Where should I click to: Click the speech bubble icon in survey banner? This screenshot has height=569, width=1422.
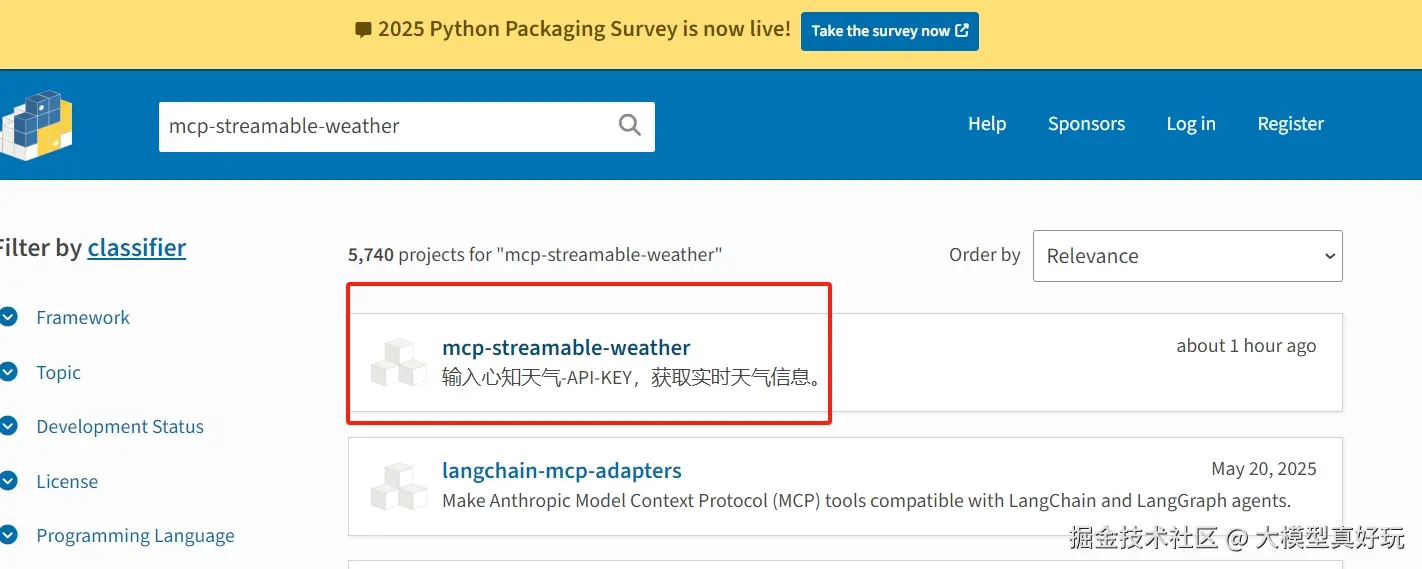coord(363,30)
